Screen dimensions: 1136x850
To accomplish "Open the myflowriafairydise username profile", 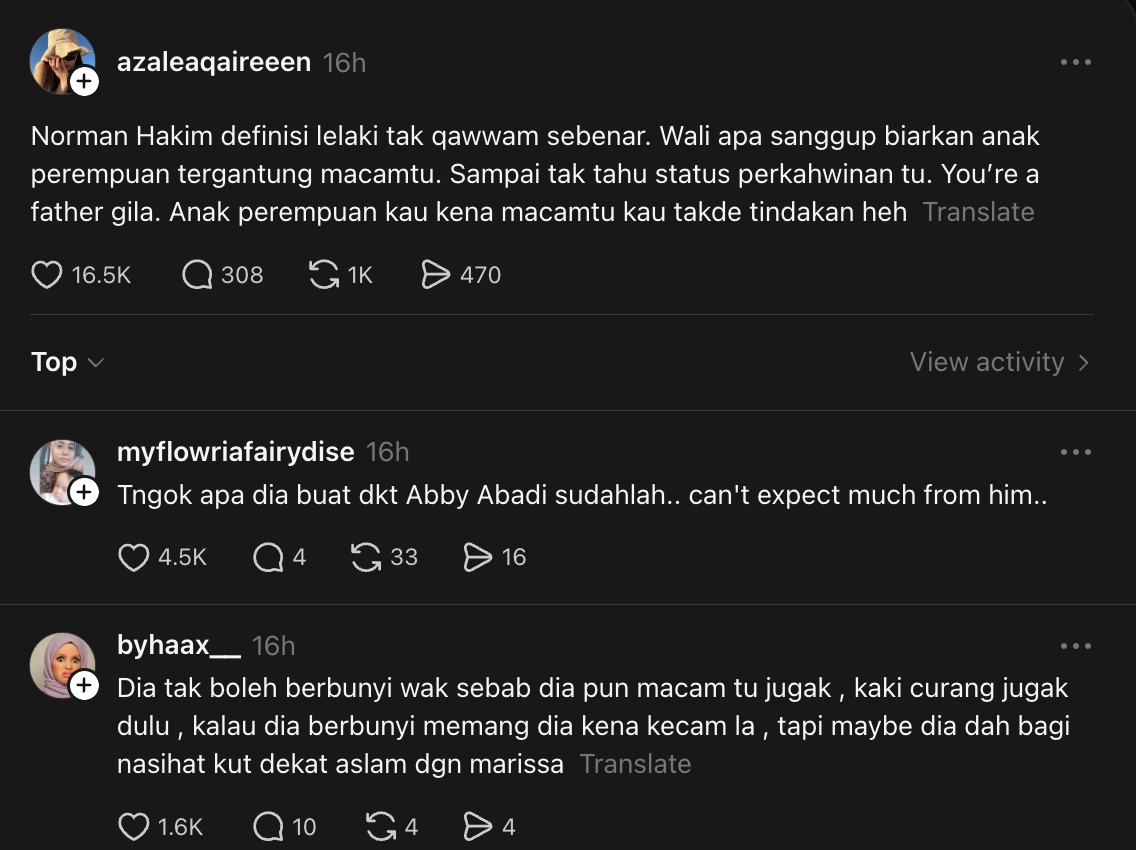I will (235, 452).
